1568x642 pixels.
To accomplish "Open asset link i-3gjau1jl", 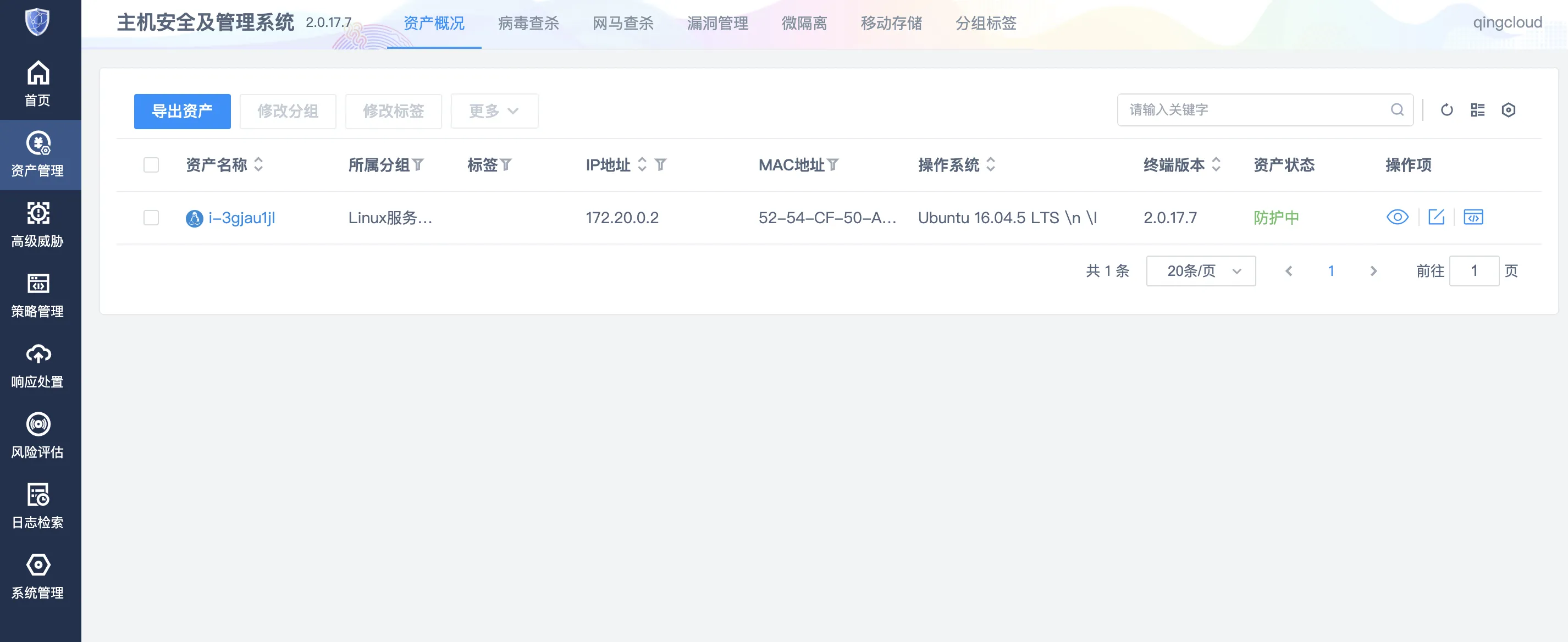I will [242, 218].
